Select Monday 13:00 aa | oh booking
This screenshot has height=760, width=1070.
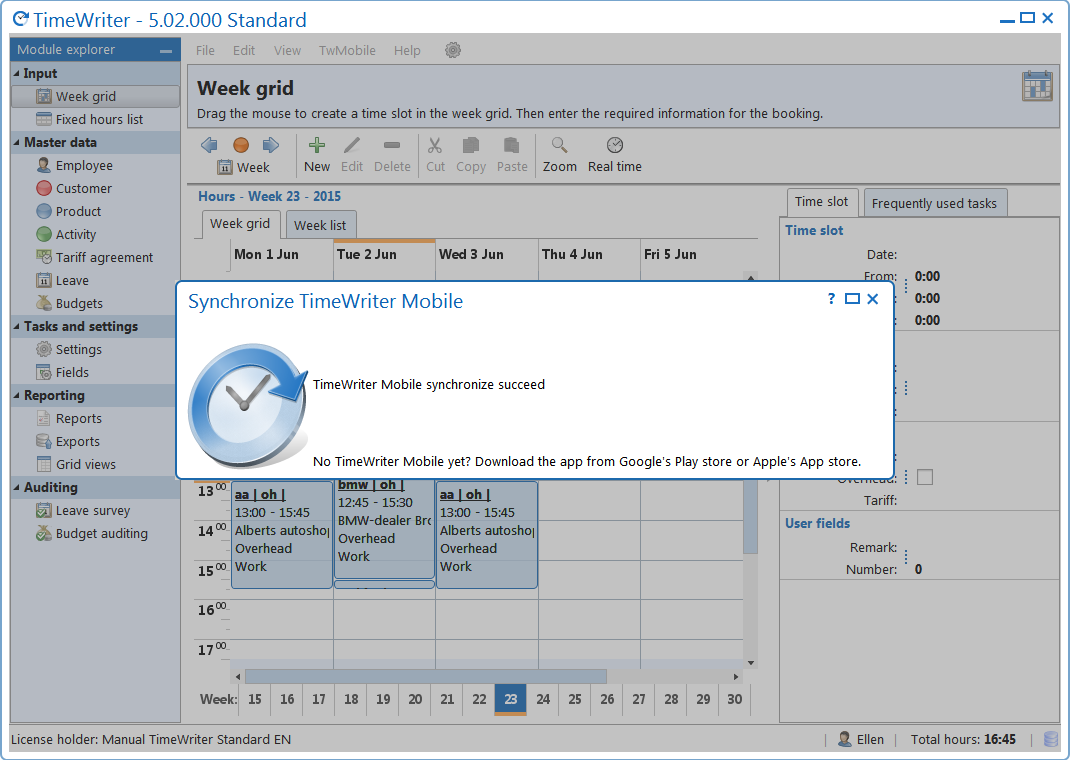(282, 536)
